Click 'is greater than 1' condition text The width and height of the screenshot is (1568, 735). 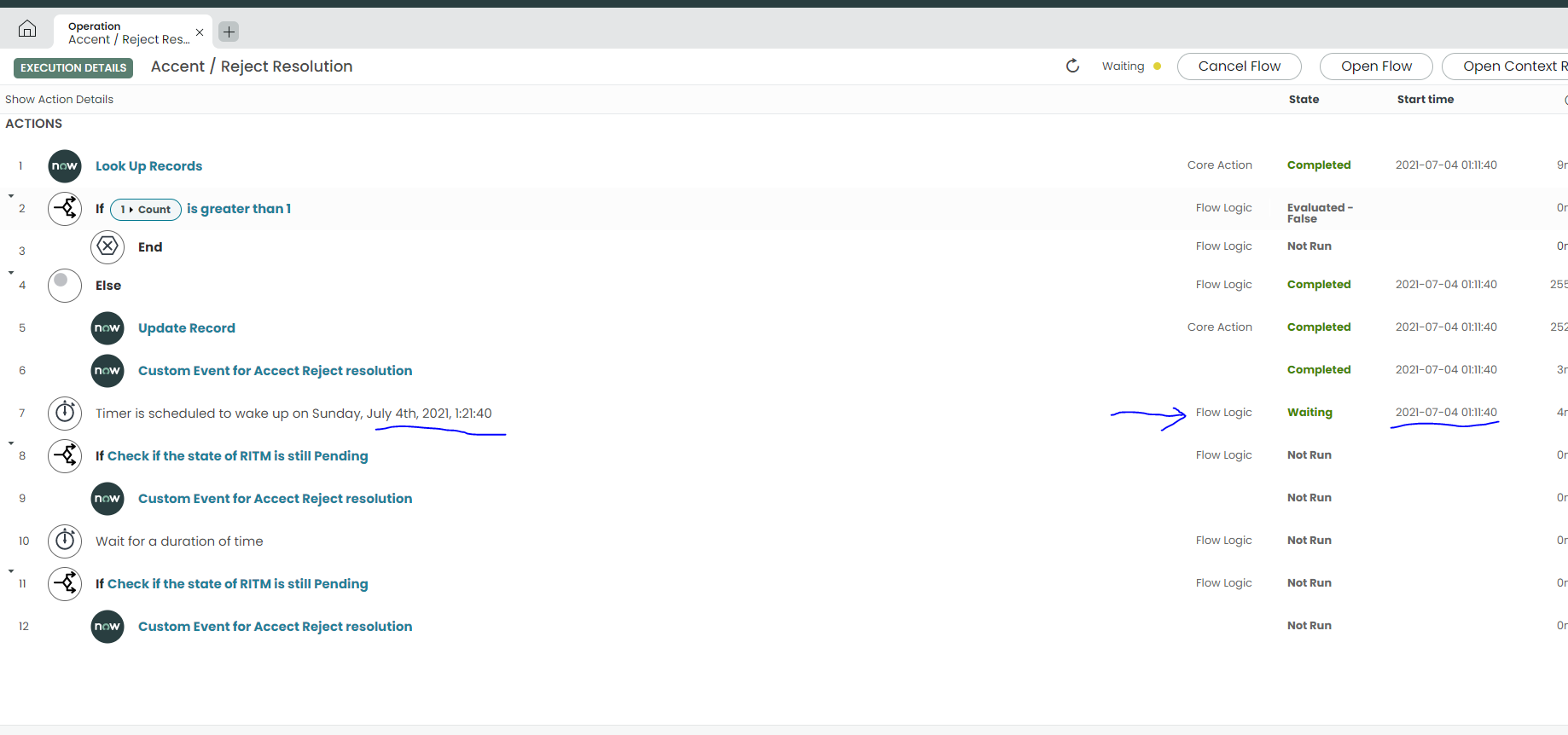pyautogui.click(x=239, y=209)
